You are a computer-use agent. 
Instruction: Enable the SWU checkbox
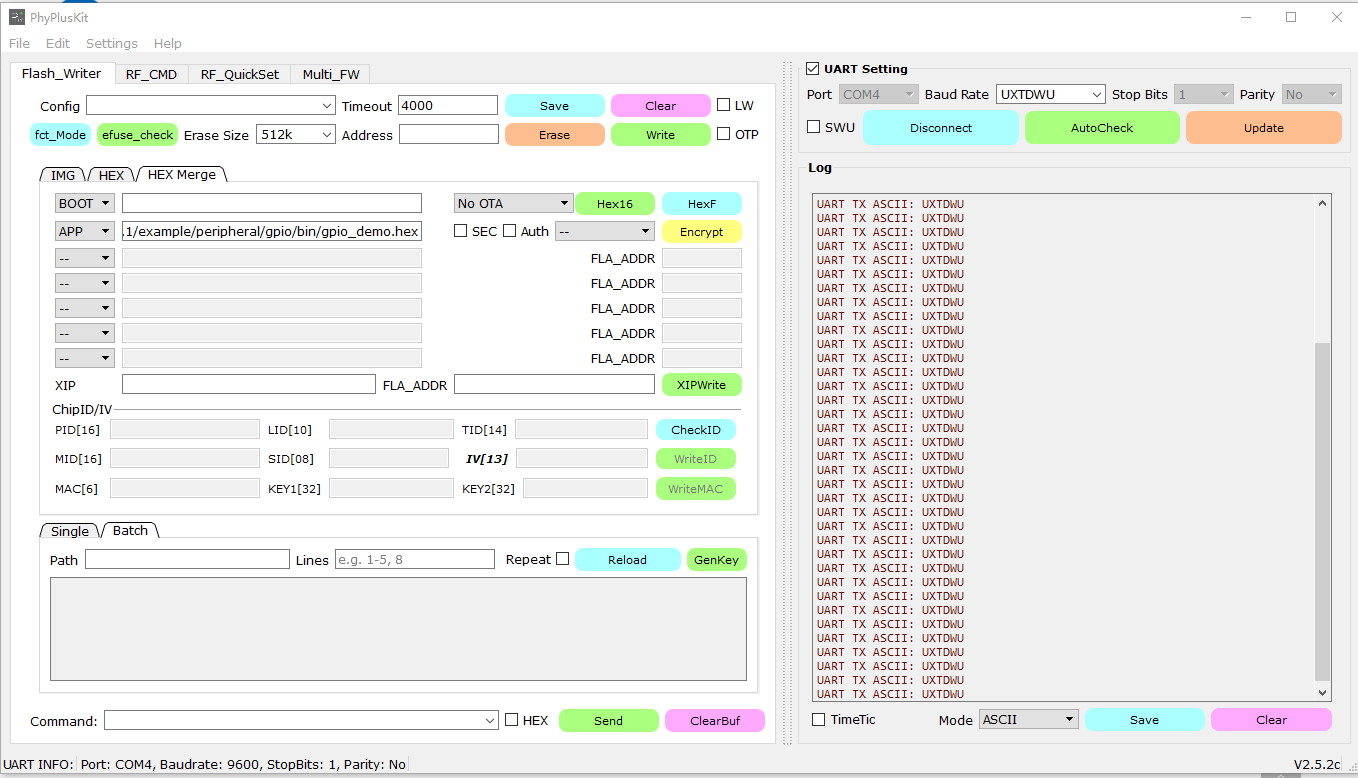point(814,127)
